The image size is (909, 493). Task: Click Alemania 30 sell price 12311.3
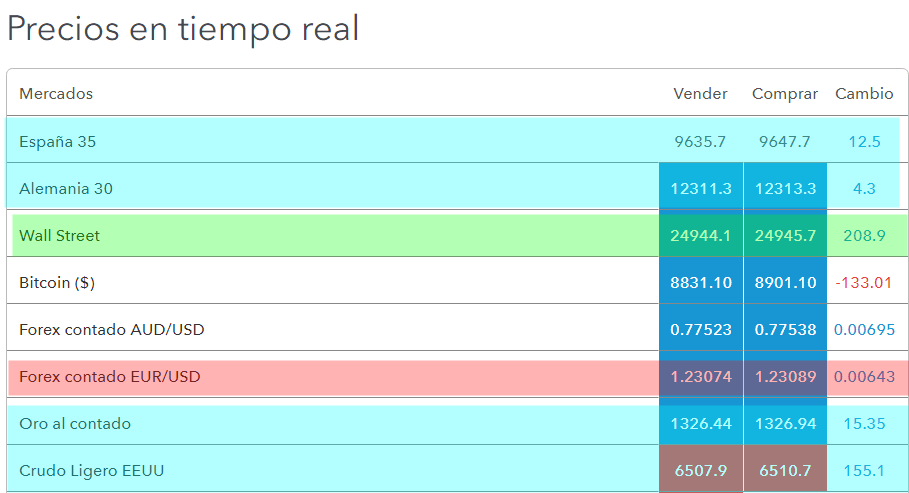point(700,188)
